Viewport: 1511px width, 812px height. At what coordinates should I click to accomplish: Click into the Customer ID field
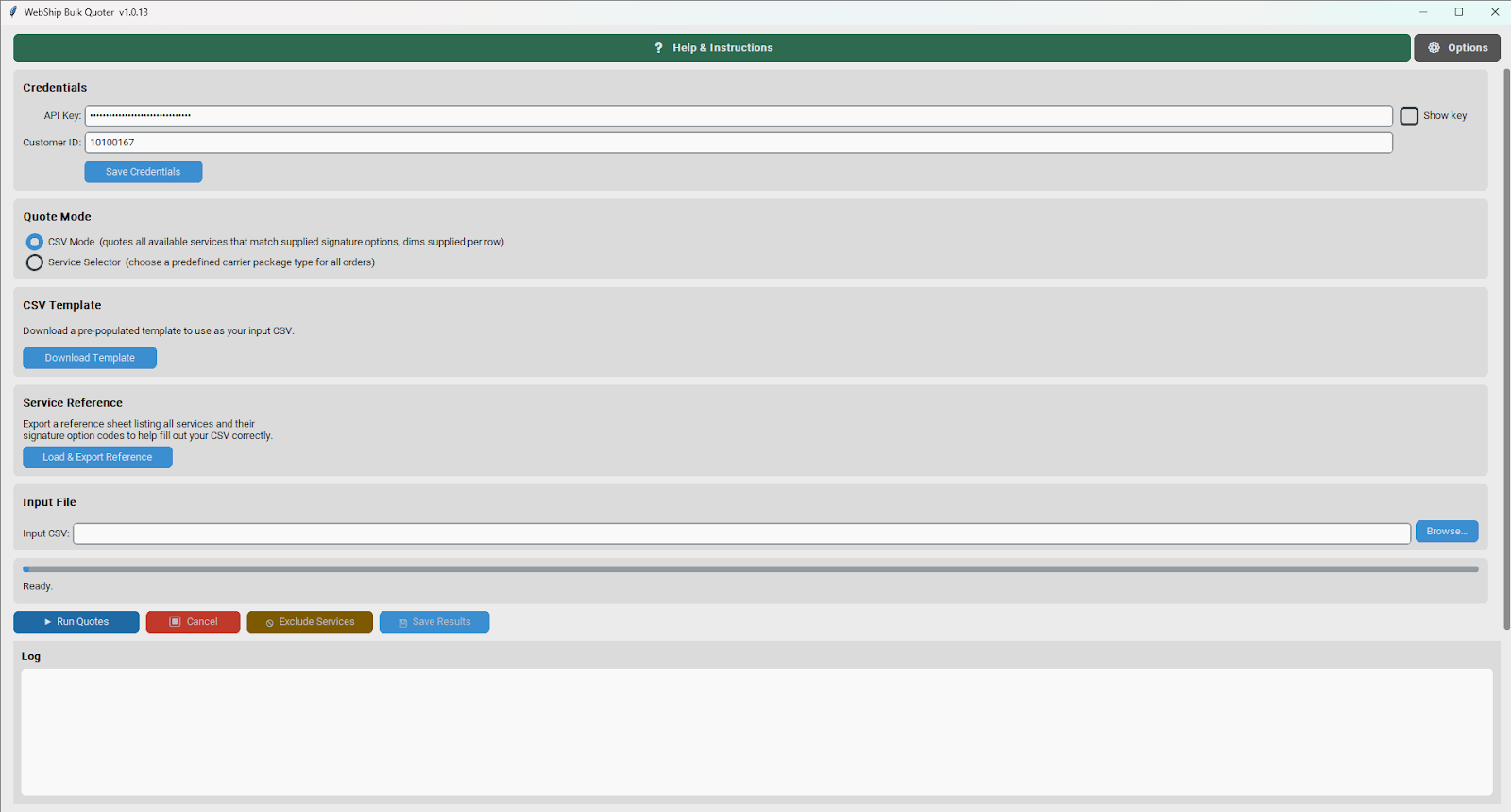[738, 143]
